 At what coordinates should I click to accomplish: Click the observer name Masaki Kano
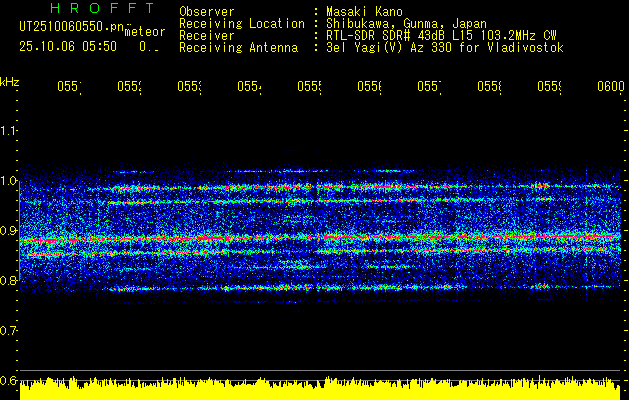point(364,12)
